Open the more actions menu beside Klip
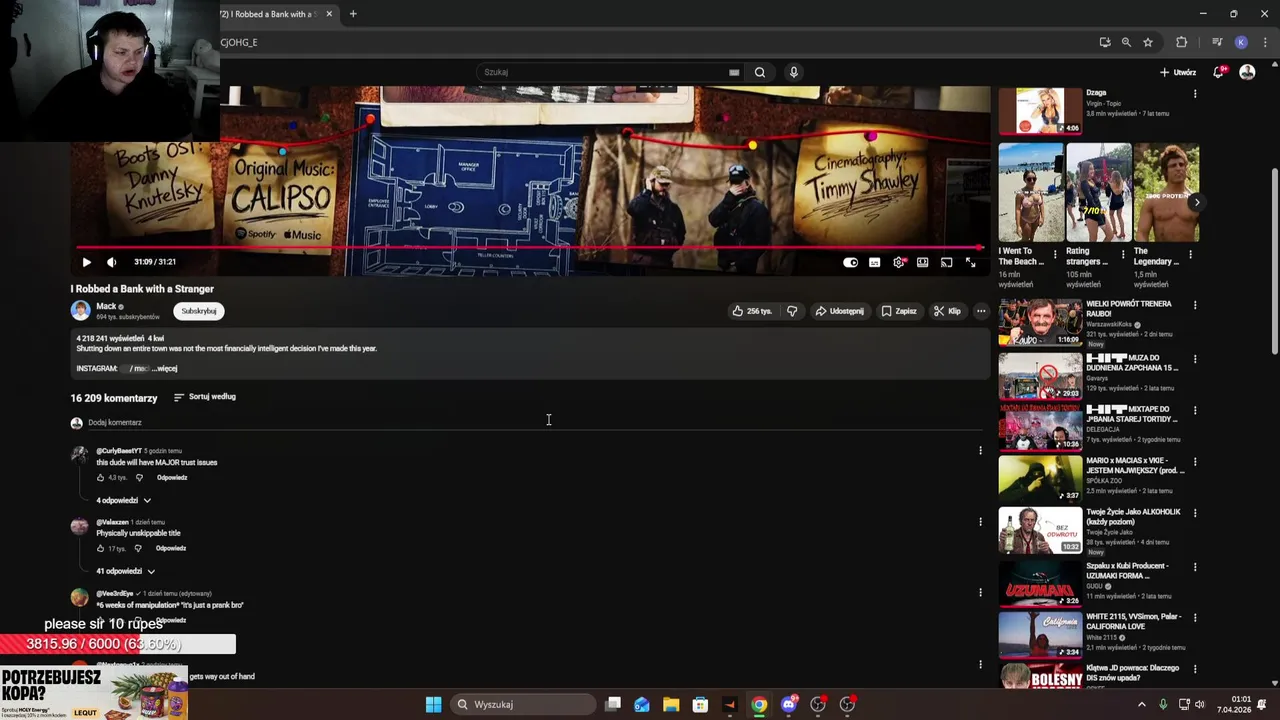The image size is (1280, 720). point(981,311)
